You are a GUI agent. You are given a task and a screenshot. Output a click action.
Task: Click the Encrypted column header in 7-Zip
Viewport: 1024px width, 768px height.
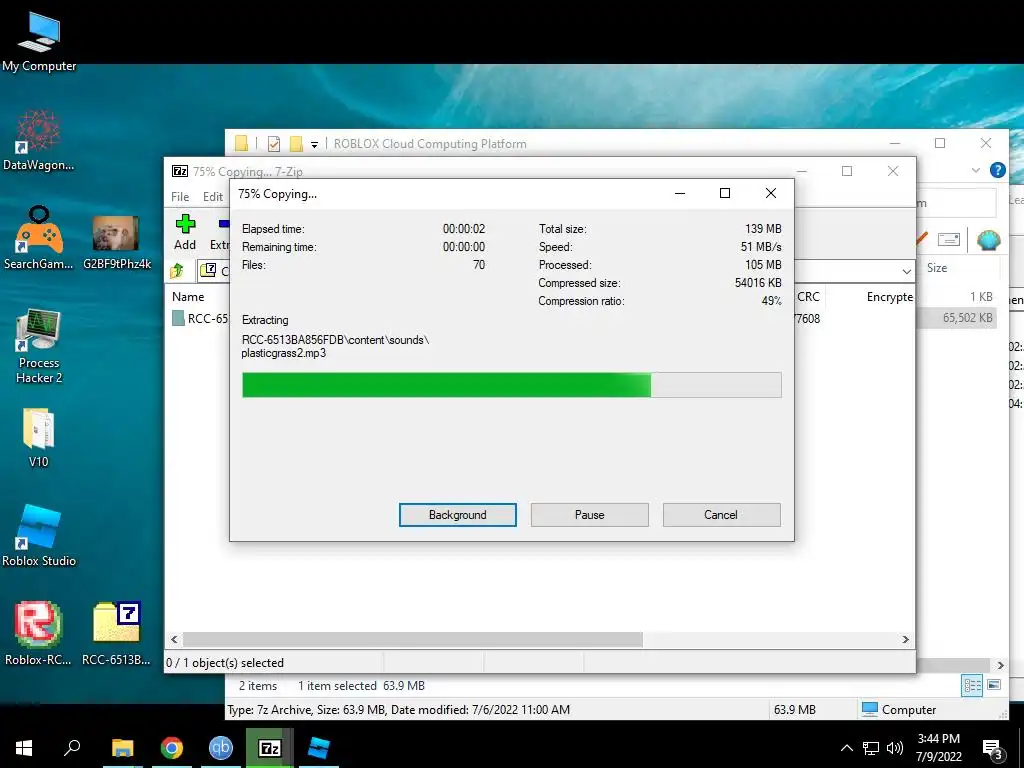pyautogui.click(x=889, y=296)
